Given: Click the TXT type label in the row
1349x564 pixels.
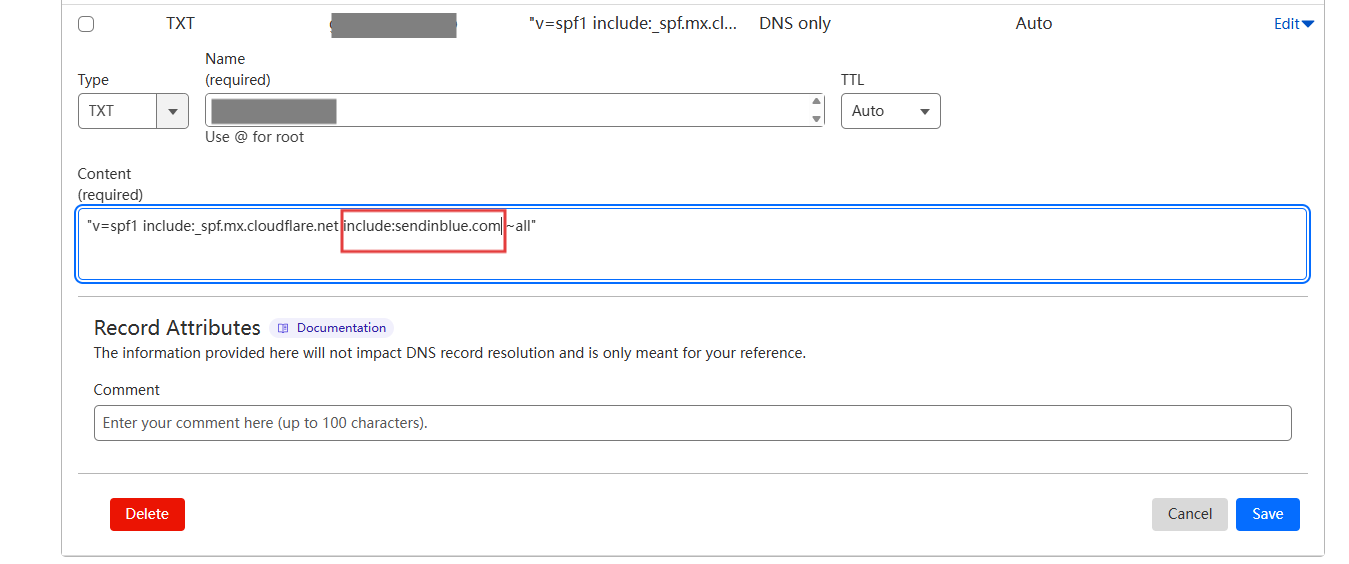Looking at the screenshot, I should click(x=180, y=24).
